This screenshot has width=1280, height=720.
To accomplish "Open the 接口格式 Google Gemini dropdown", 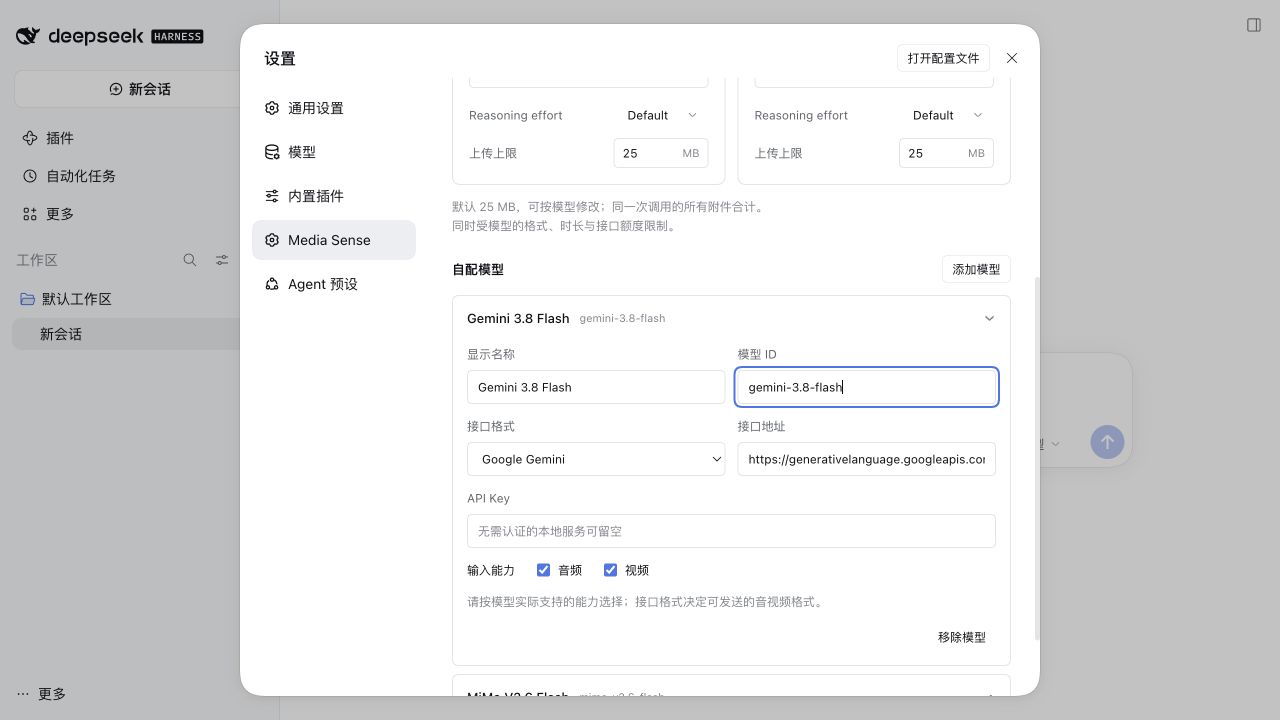I will [x=596, y=459].
